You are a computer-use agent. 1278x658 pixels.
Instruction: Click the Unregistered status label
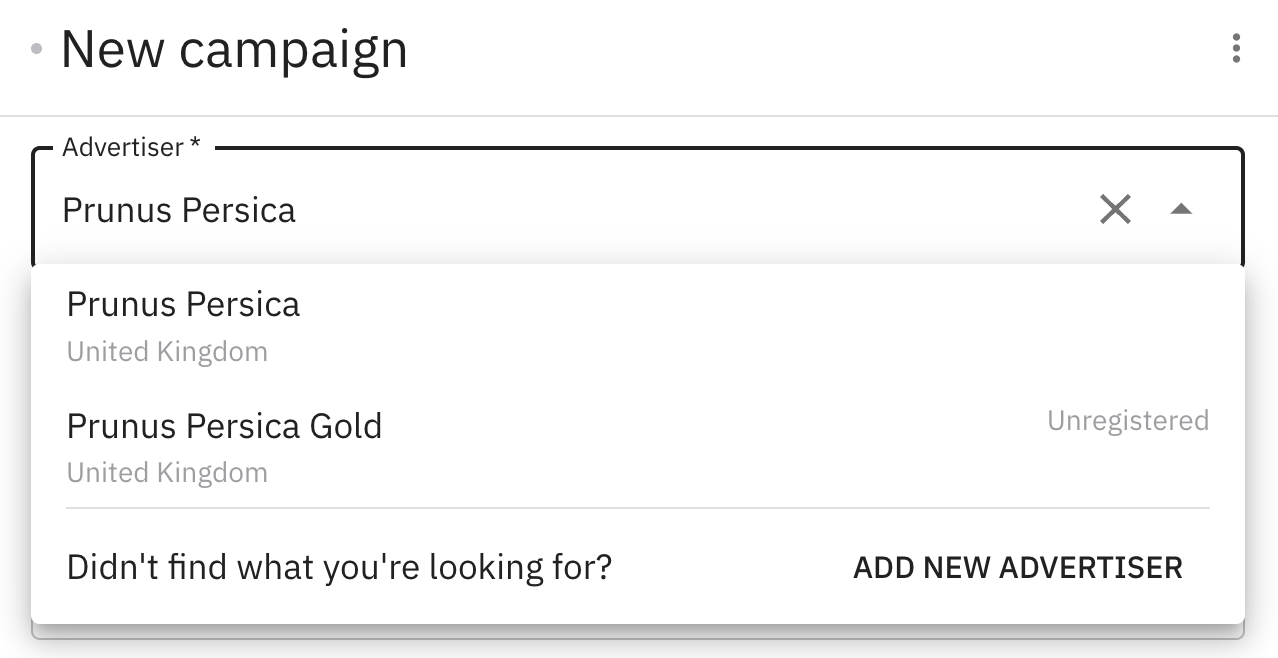pos(1127,421)
